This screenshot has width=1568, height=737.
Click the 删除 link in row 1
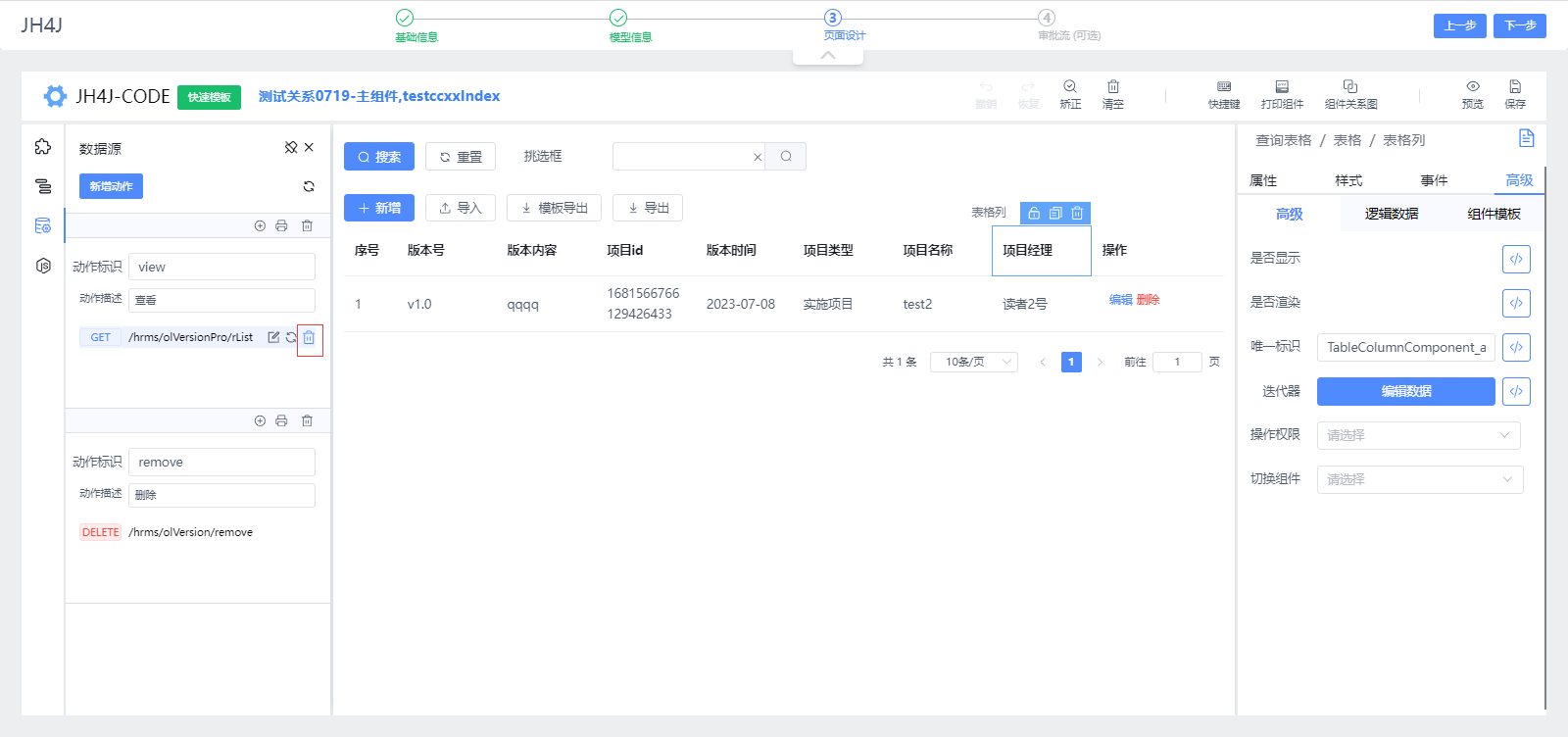(x=1148, y=300)
